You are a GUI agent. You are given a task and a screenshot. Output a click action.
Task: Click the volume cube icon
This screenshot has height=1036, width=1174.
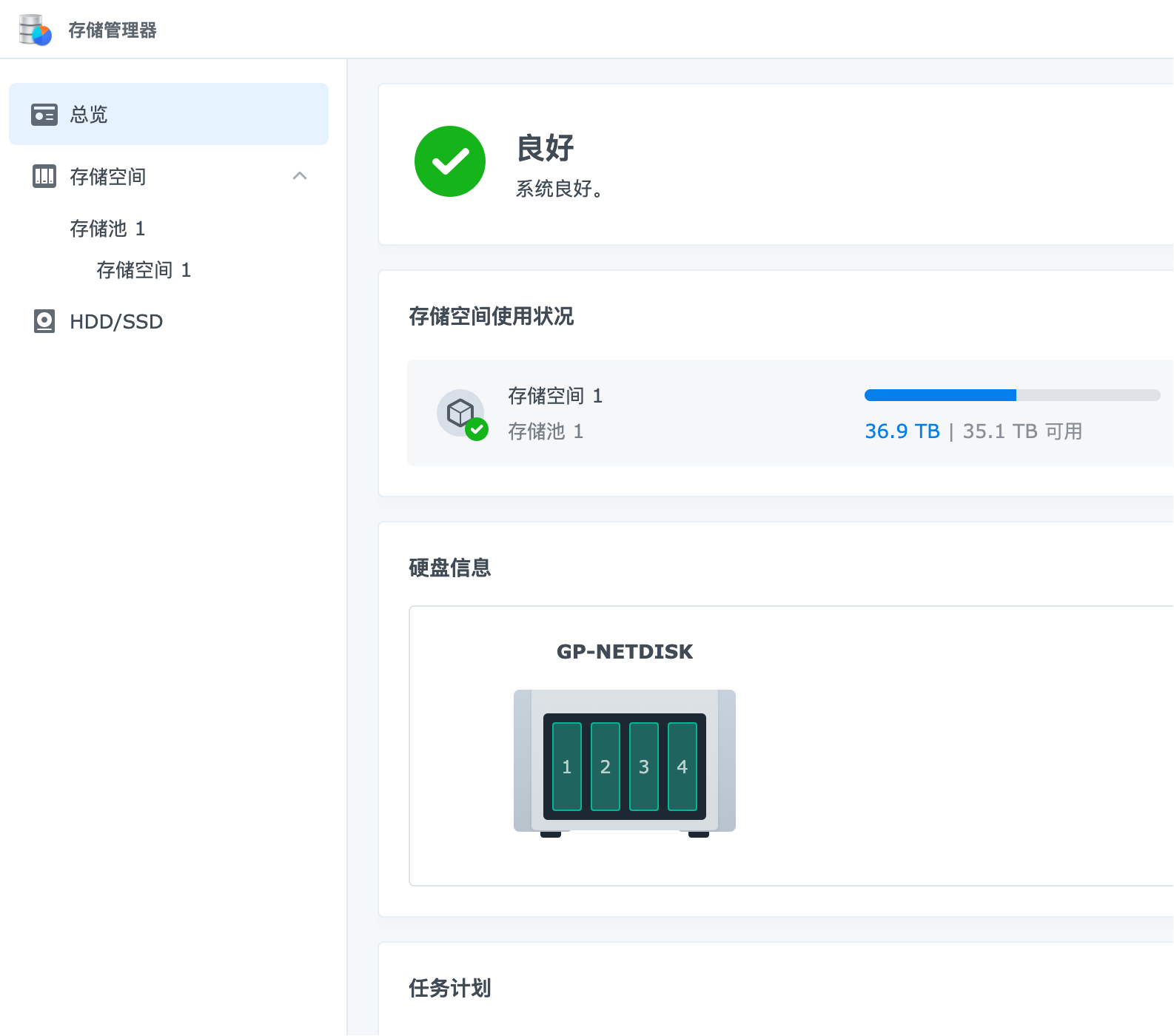pos(461,413)
